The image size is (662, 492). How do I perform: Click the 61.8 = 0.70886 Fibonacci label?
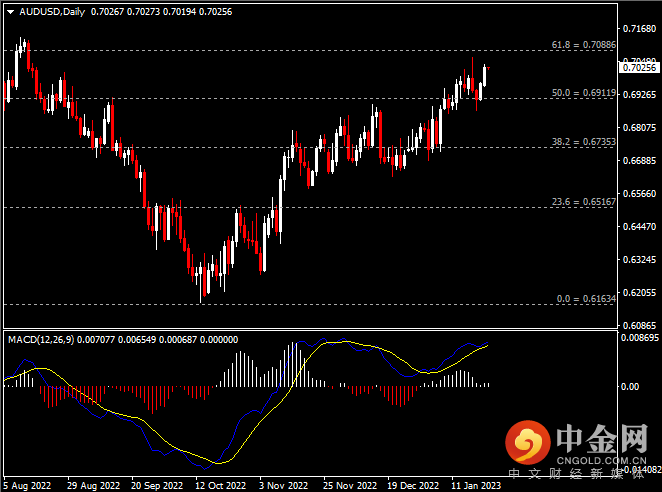[x=583, y=45]
